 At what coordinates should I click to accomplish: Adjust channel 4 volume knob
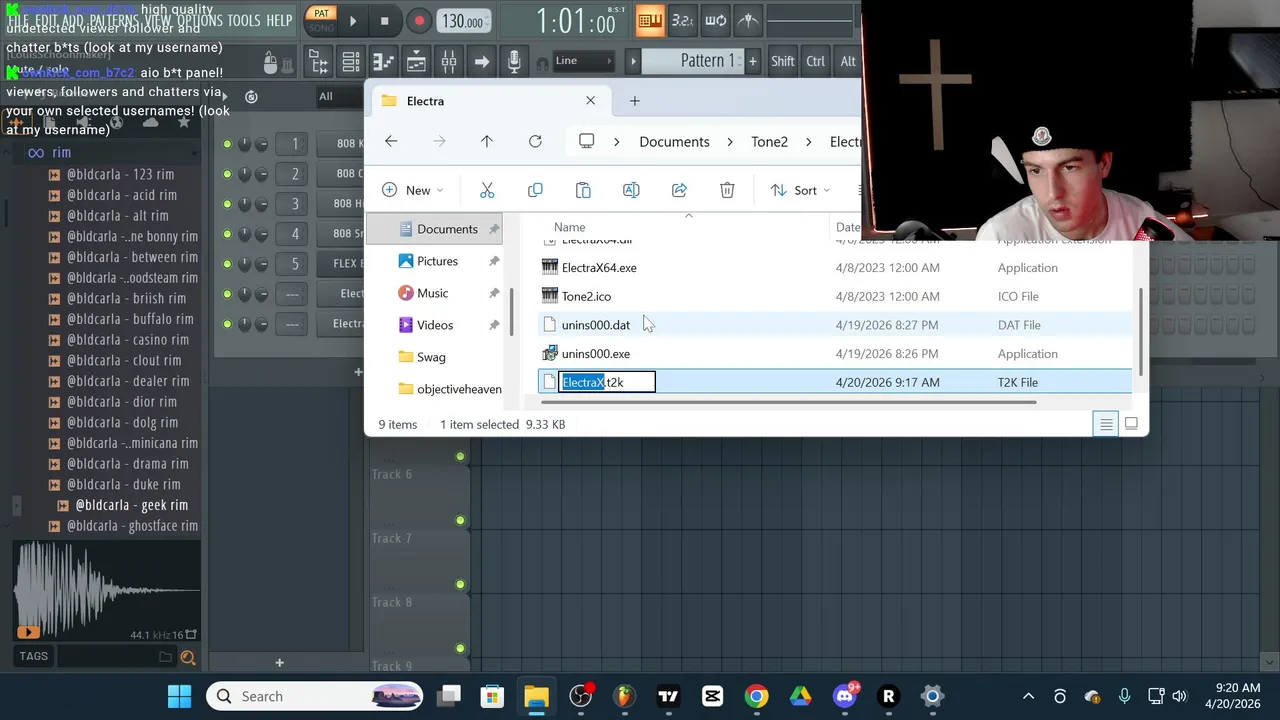261,234
